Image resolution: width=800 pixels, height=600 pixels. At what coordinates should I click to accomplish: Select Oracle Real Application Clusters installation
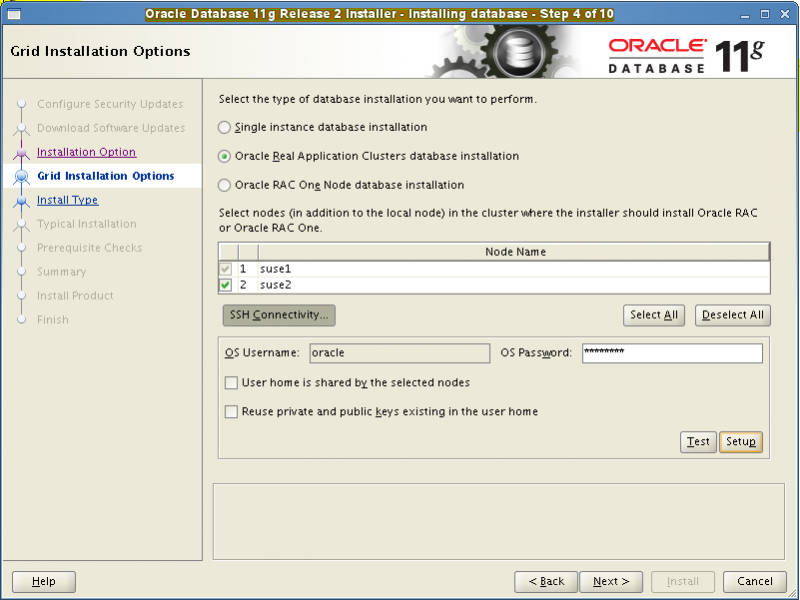[225, 156]
